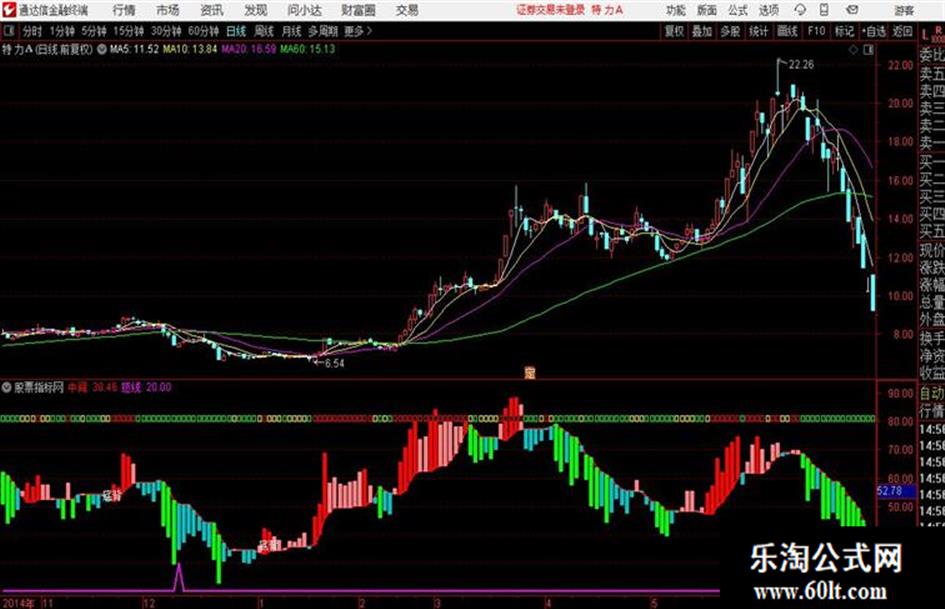The image size is (945, 609).
Task: Open the 问小达 menu
Action: tap(304, 10)
